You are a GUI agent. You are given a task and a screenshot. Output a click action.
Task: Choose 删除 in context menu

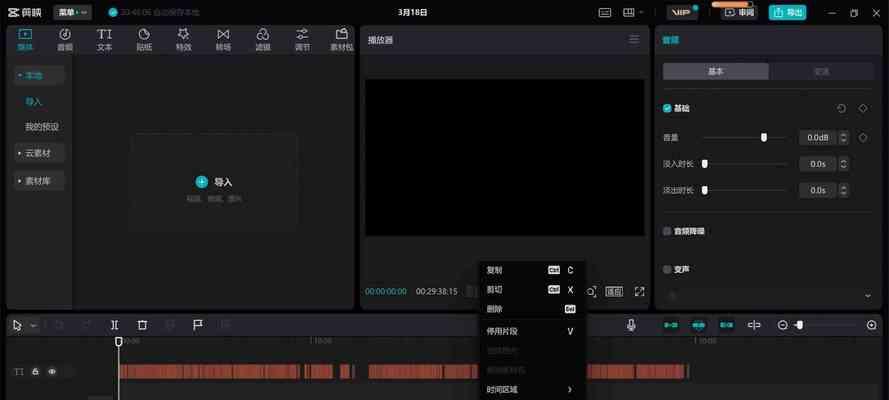532,309
